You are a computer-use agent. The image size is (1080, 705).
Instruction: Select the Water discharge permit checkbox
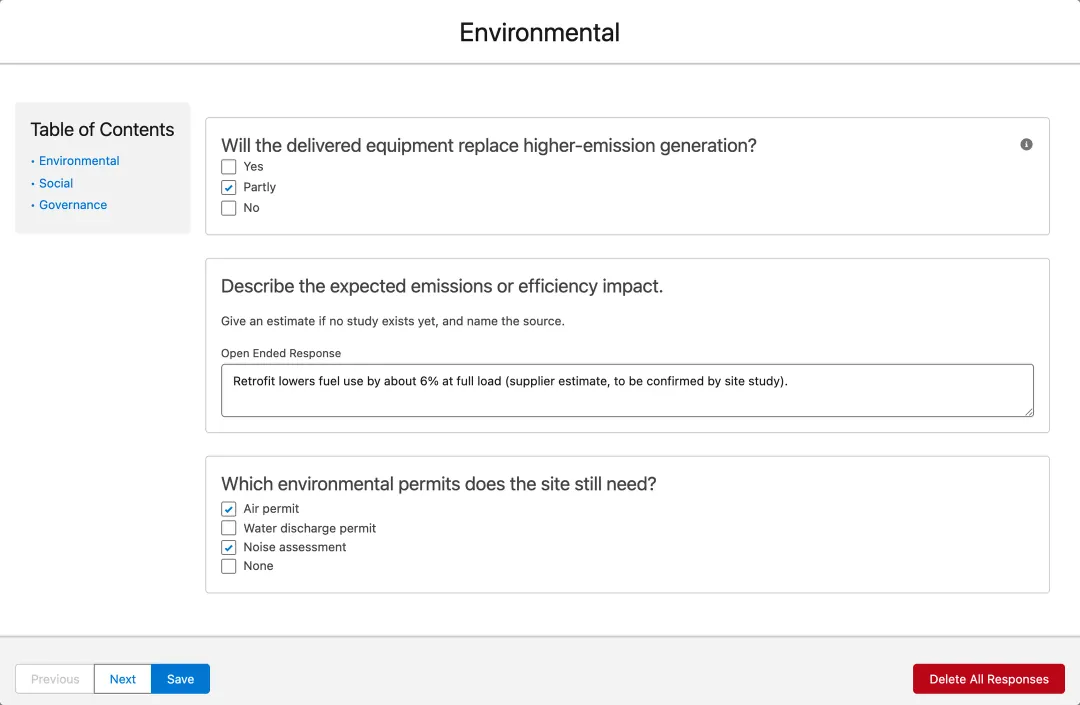(229, 528)
